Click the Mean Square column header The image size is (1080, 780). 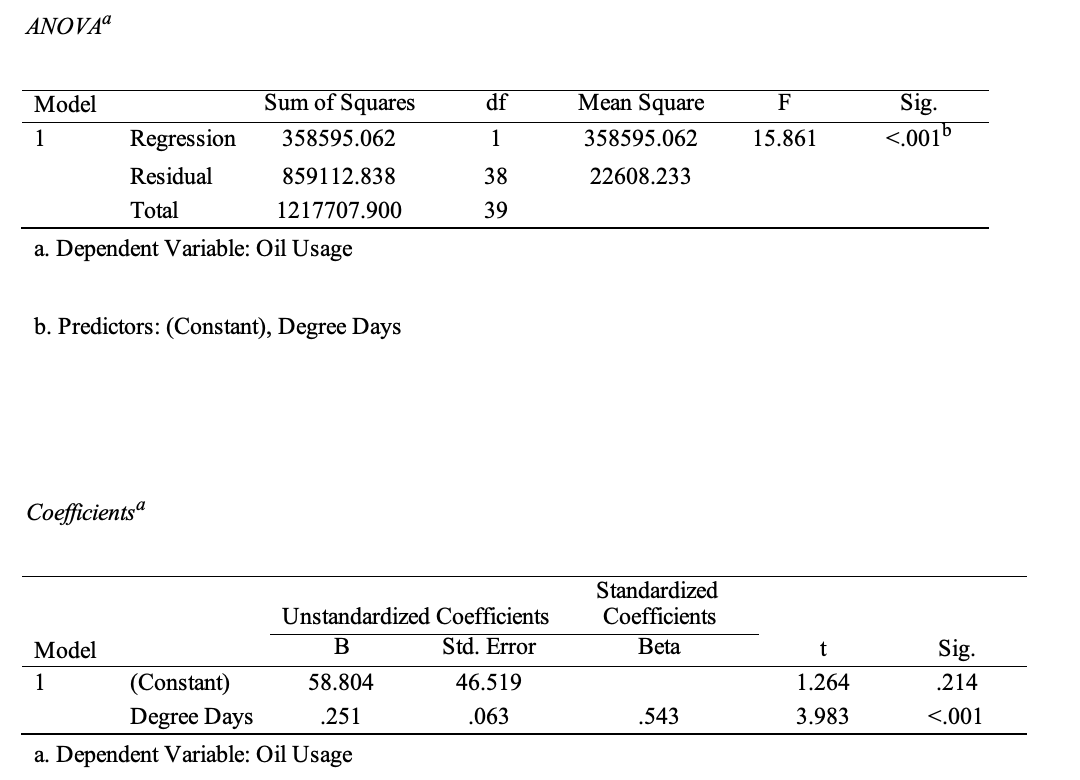tap(640, 103)
